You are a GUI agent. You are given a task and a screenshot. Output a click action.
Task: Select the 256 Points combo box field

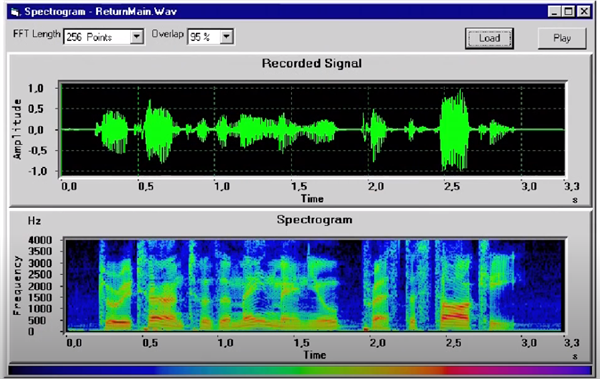click(103, 37)
